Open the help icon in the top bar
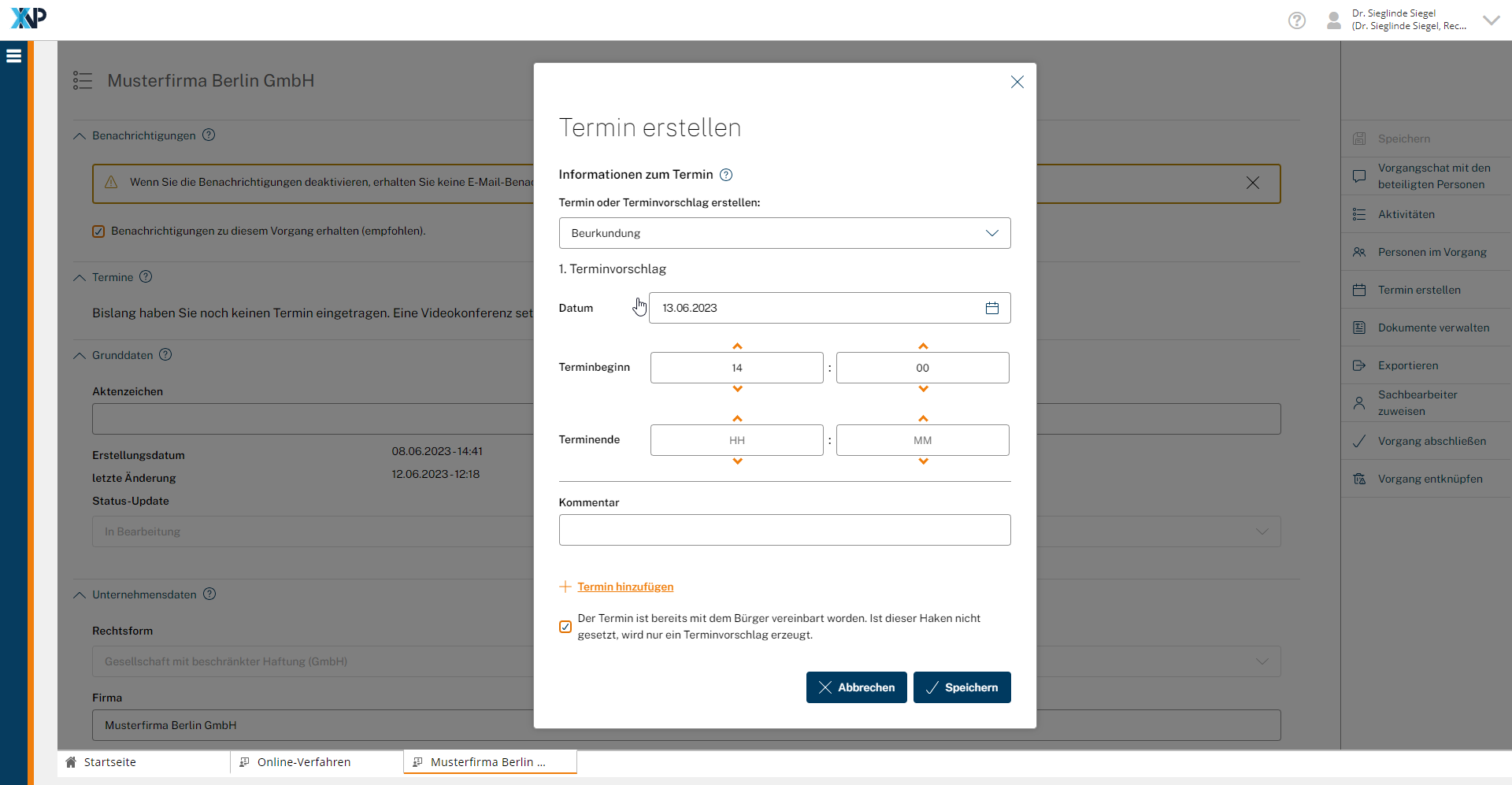Screen dimensions: 1512x785 1297,20
